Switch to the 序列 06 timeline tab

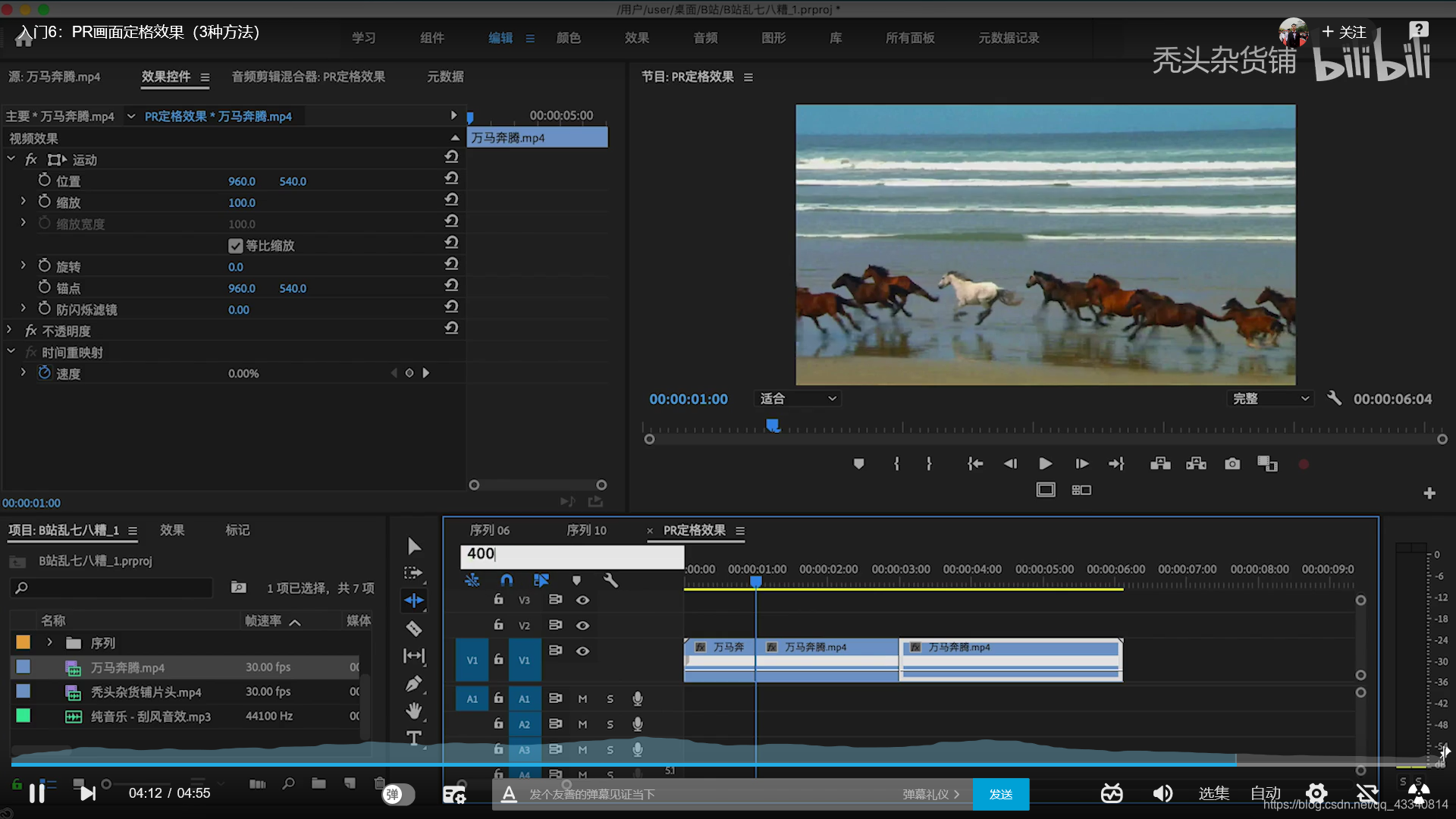(x=489, y=531)
